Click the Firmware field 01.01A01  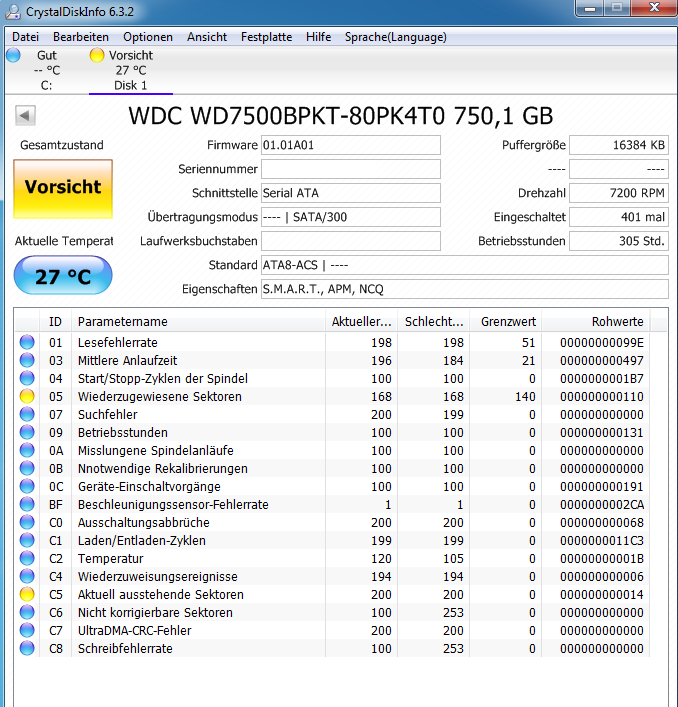coord(351,145)
